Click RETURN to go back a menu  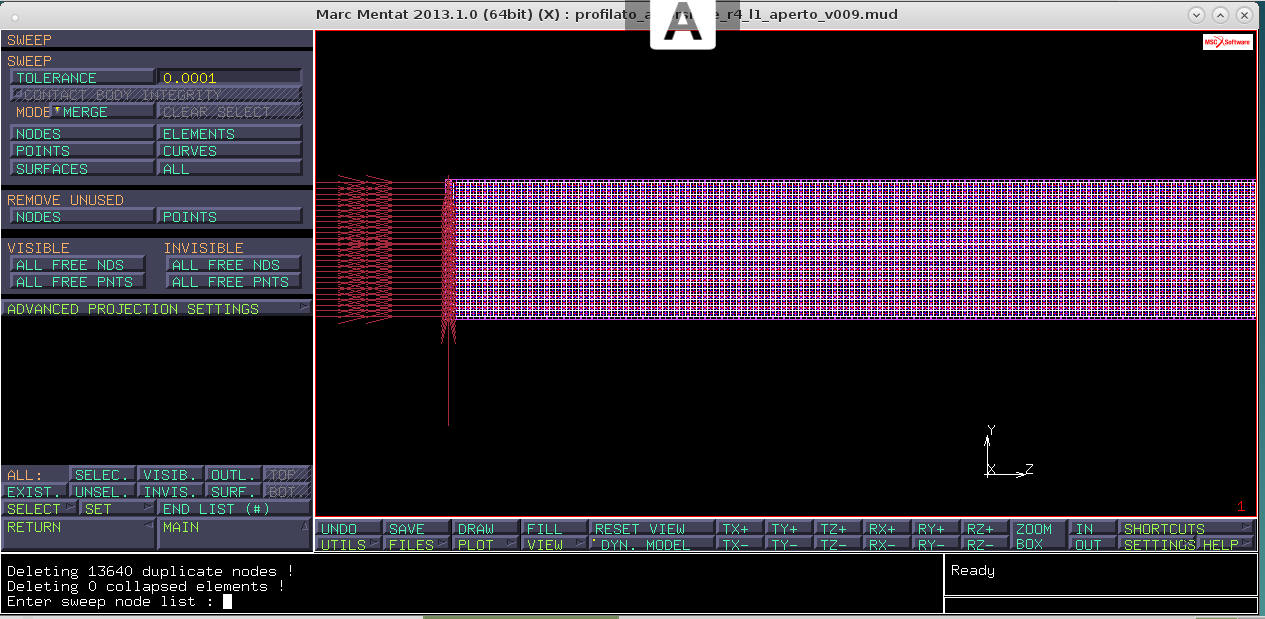[79, 534]
